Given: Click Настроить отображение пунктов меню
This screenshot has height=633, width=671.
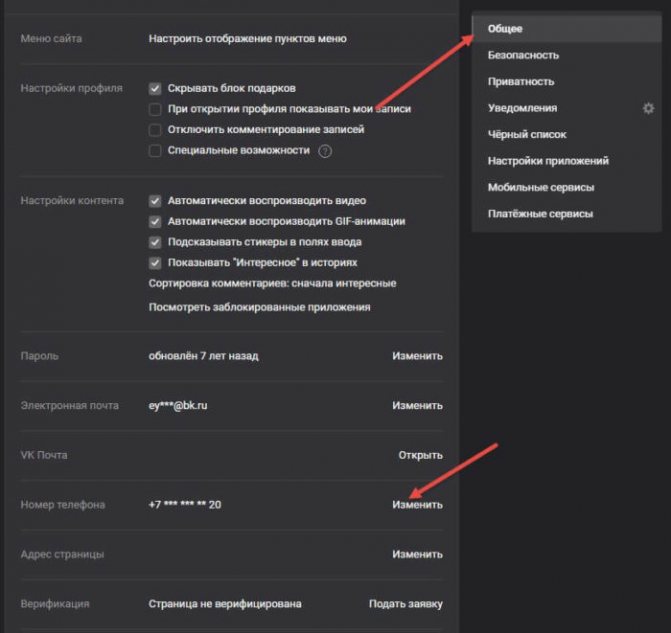Looking at the screenshot, I should 247,39.
